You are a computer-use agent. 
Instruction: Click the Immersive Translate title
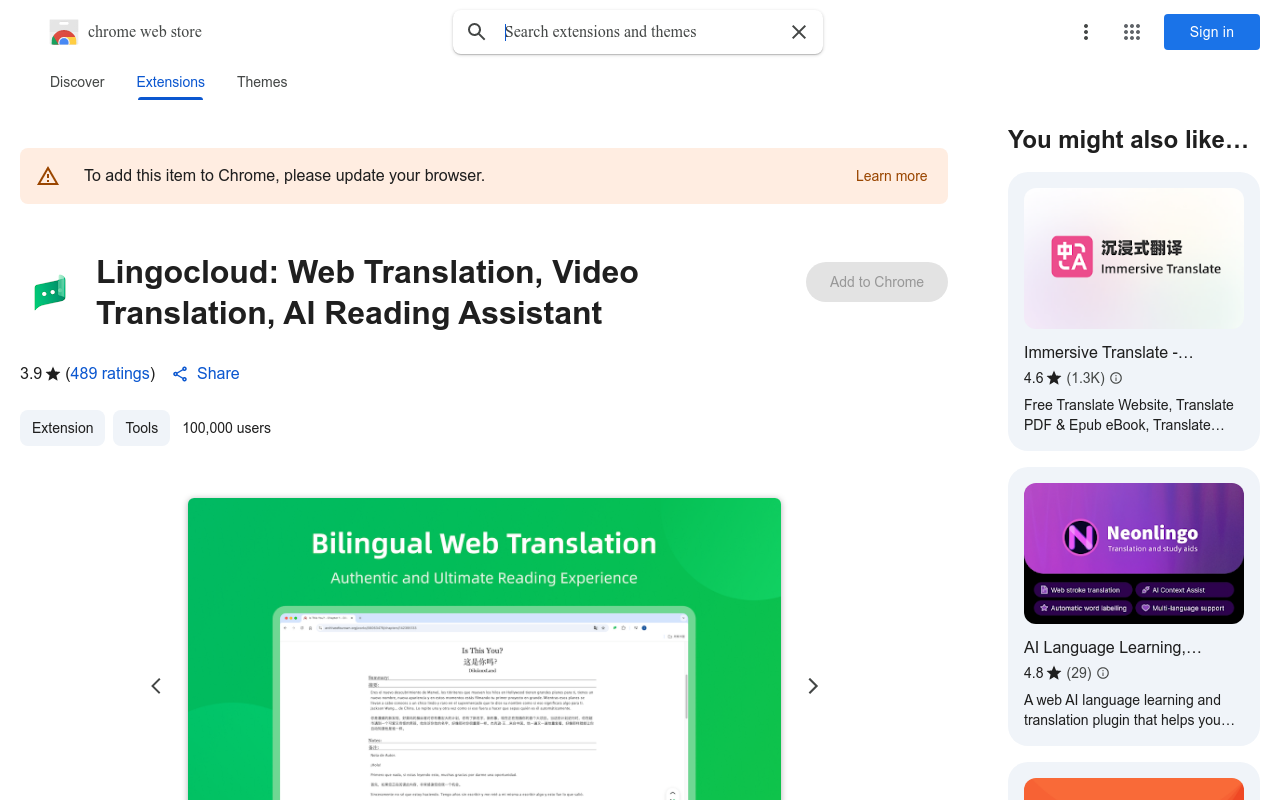pyautogui.click(x=1109, y=352)
